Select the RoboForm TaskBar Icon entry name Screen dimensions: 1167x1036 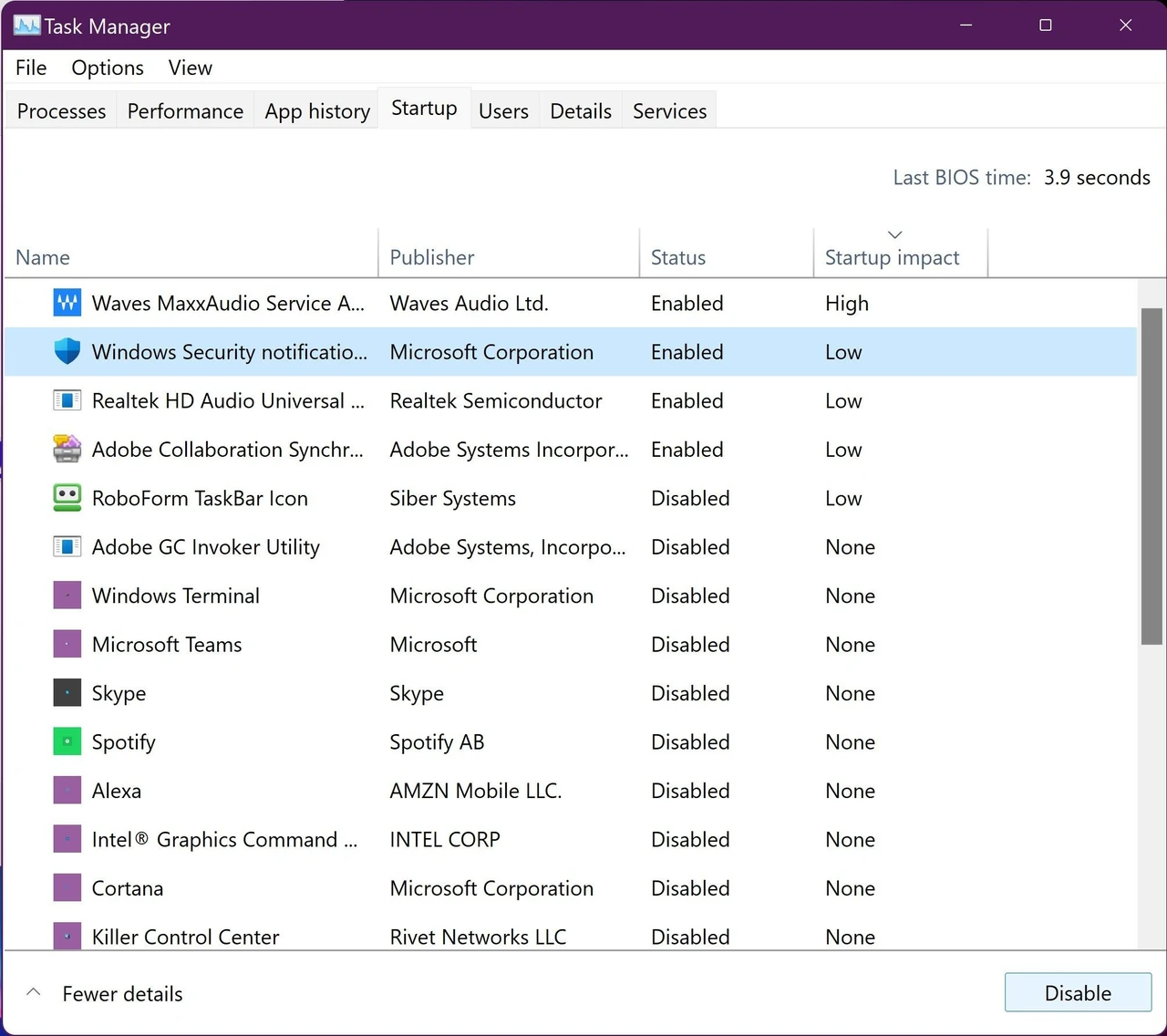point(200,498)
